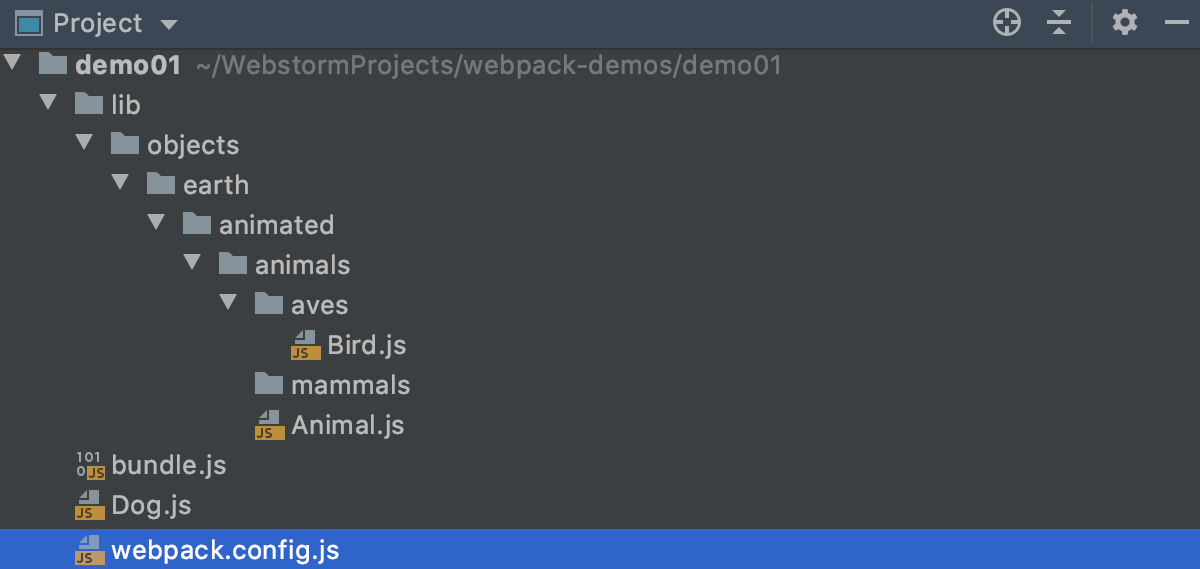Screen dimensions: 1200x569
Task: Collapse the demo01 root folder
Action: (x=12, y=64)
